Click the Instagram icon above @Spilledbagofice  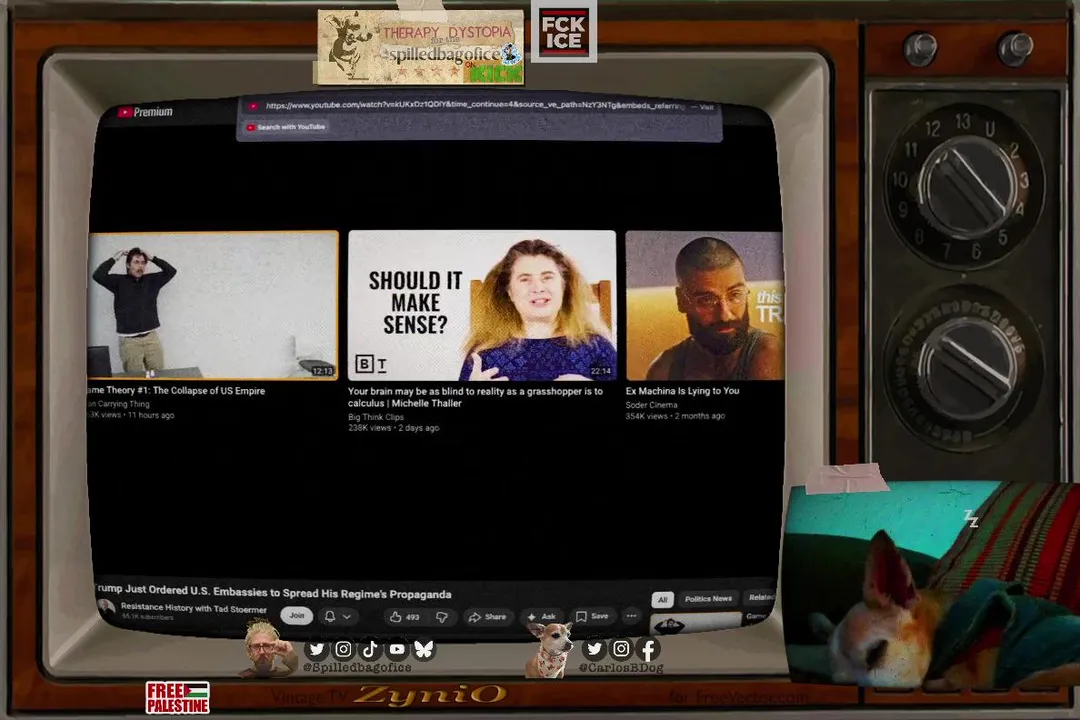pyautogui.click(x=343, y=649)
